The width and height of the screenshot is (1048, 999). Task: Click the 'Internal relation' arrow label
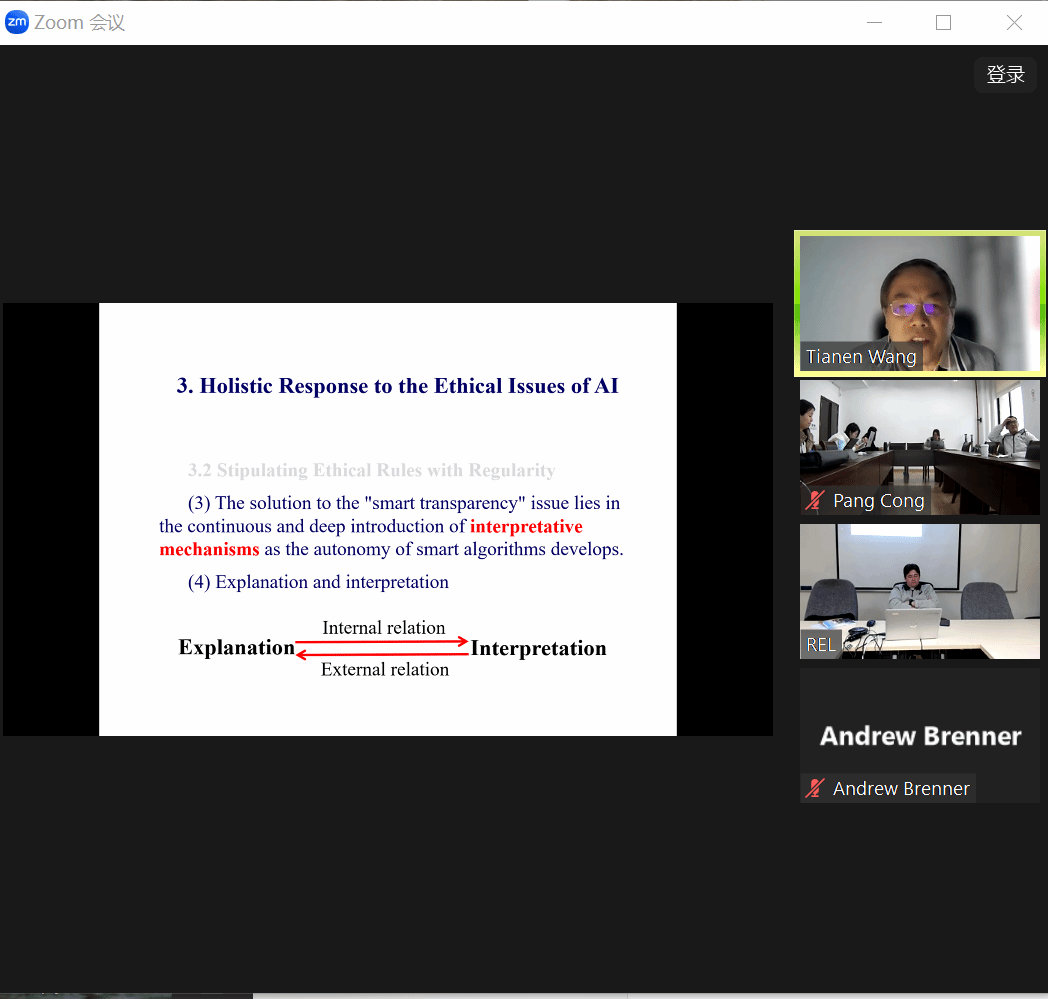pyautogui.click(x=383, y=628)
